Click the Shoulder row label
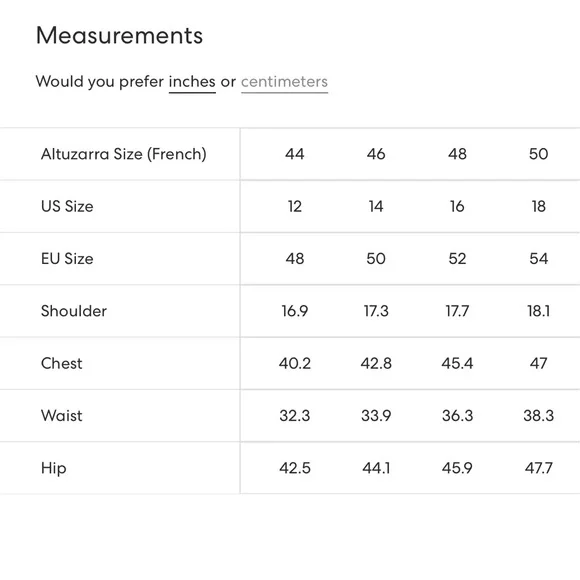 tap(74, 311)
